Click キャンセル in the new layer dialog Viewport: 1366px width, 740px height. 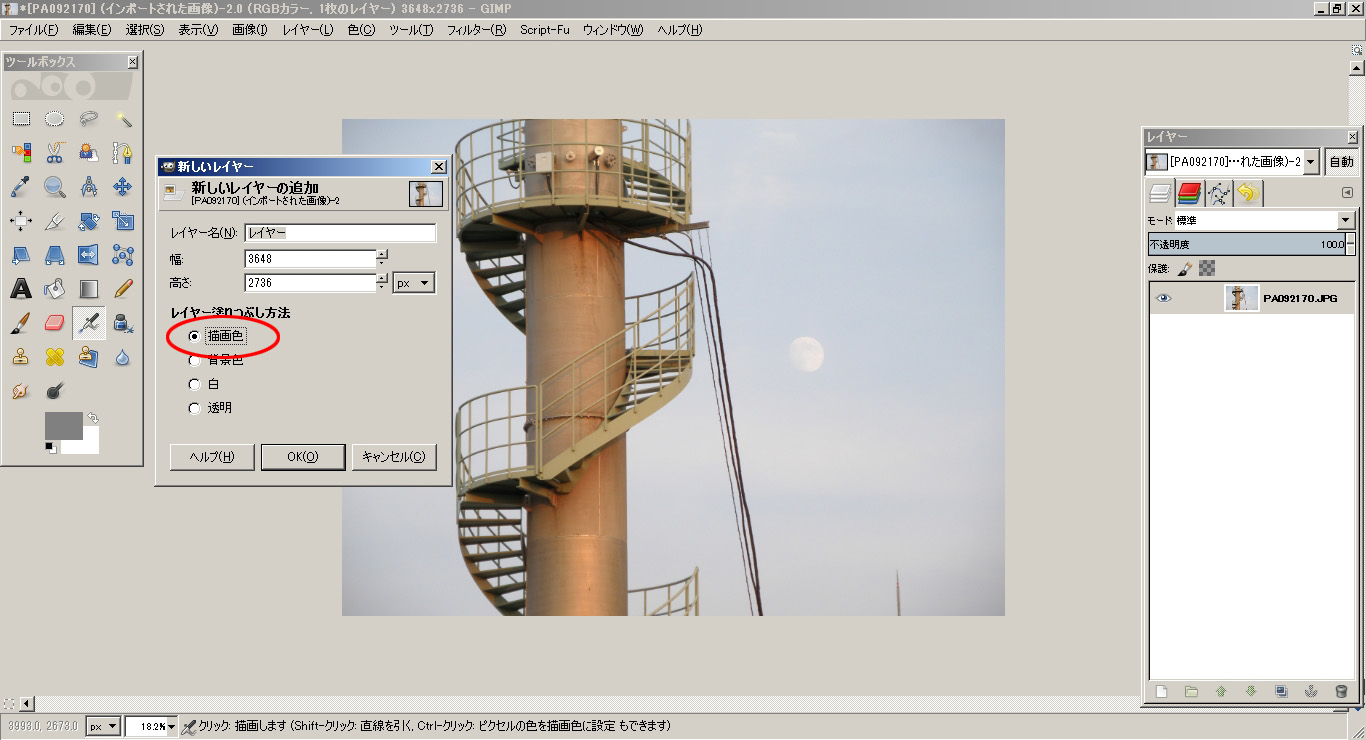394,457
